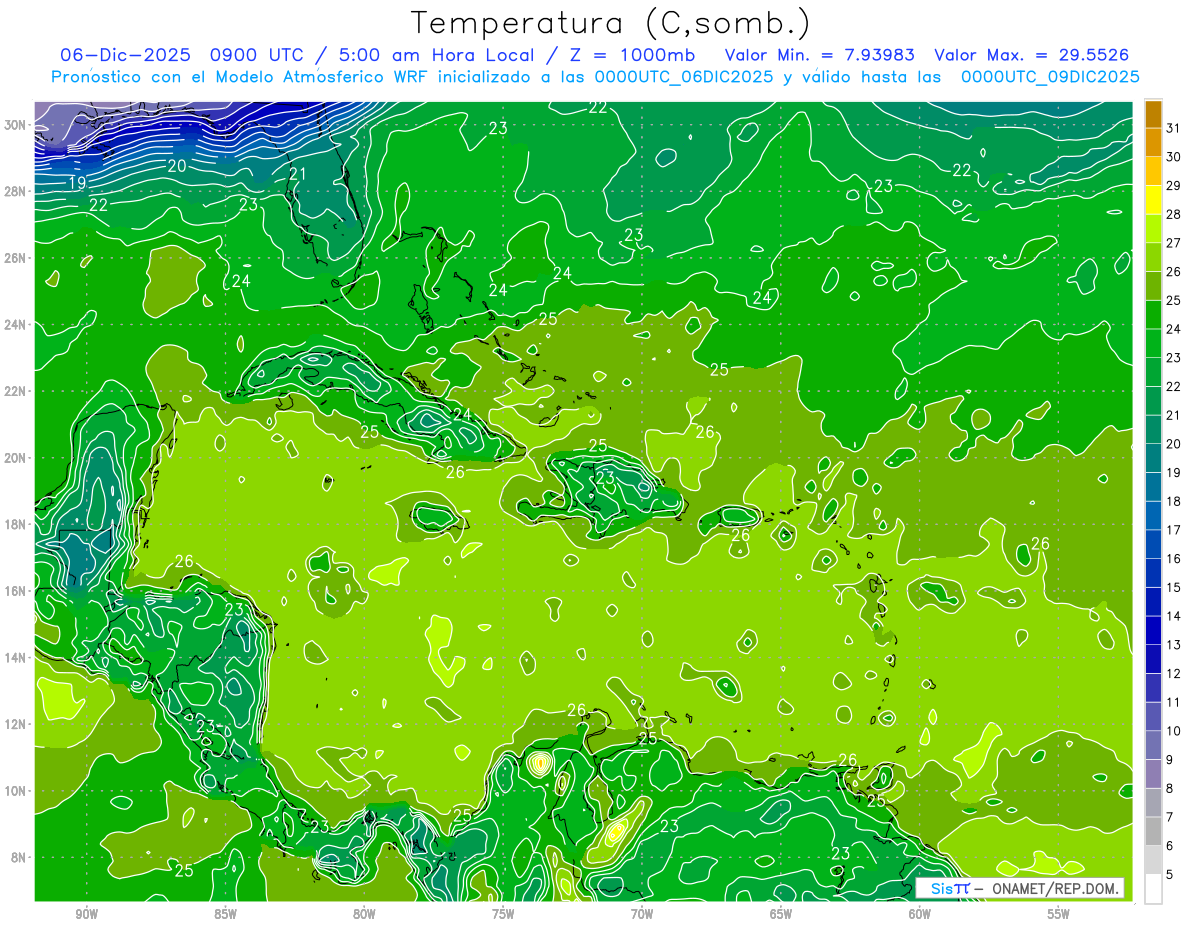The image size is (1200, 927).
Task: Click the colorbar value label 5
Action: coord(1171,875)
